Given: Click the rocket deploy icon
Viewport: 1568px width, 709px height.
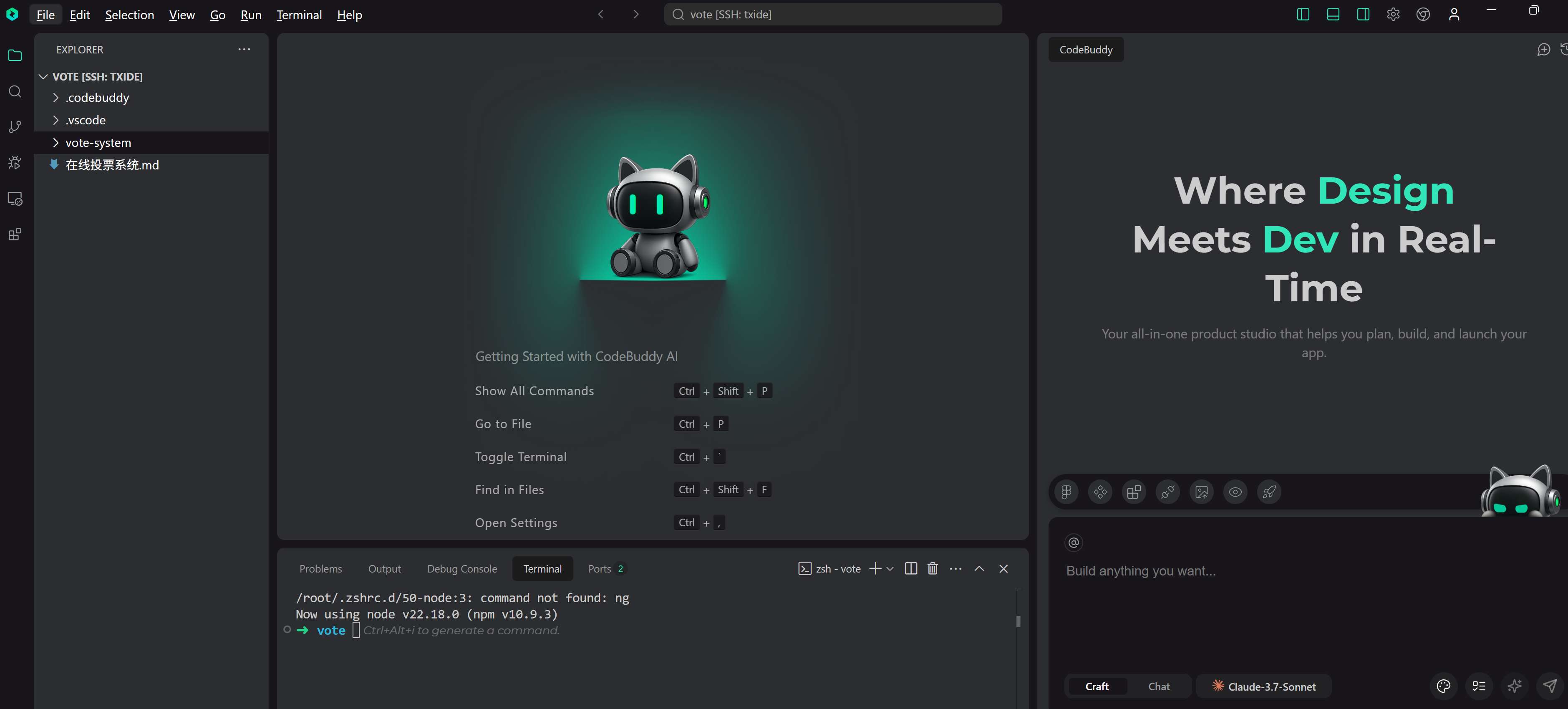Looking at the screenshot, I should click(x=1269, y=492).
